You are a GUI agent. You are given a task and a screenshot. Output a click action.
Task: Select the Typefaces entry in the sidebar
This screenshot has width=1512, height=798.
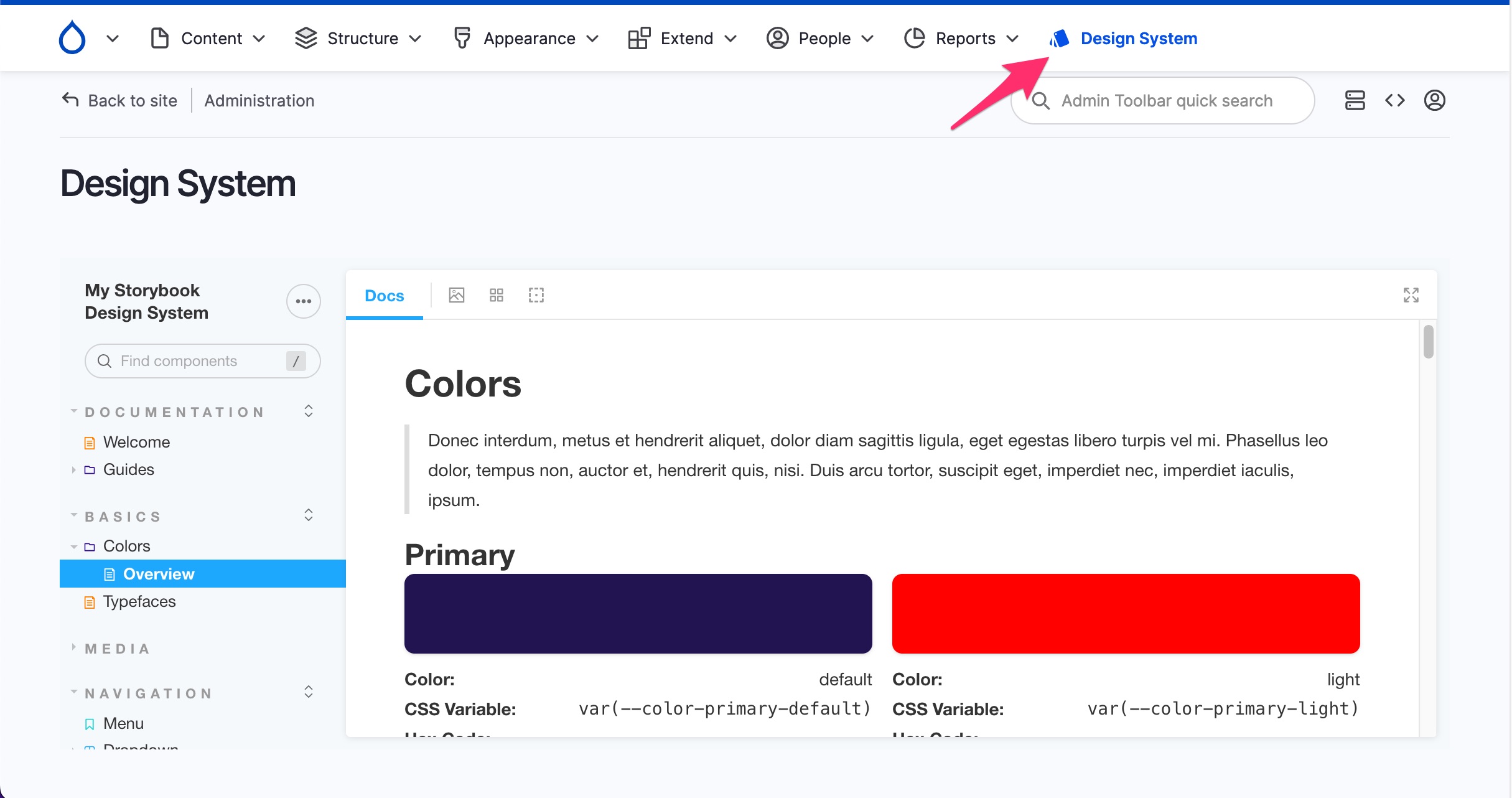click(139, 601)
